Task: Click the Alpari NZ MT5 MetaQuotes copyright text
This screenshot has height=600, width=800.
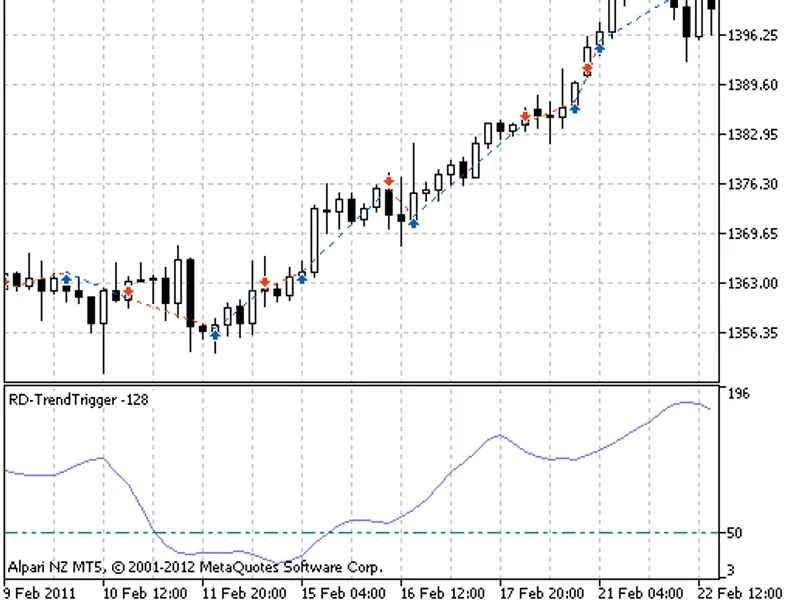Action: pyautogui.click(x=195, y=567)
